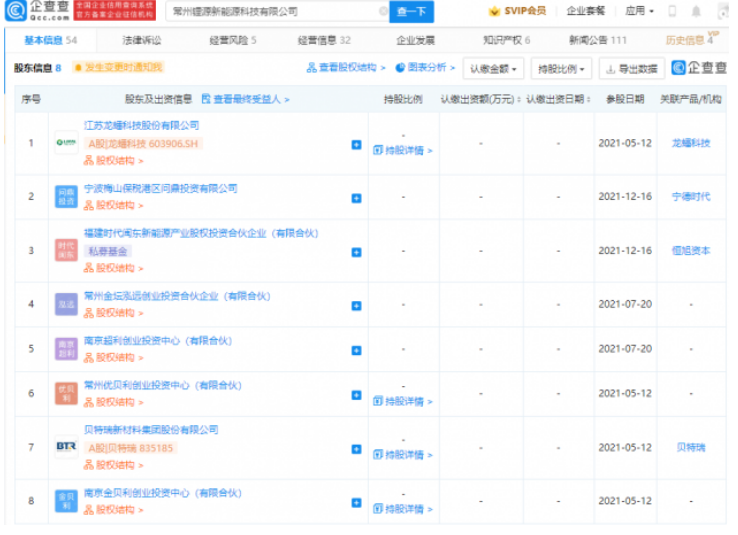Screen dimensions: 738x535
Task: Switch to 经营信息 tab
Action: point(324,40)
